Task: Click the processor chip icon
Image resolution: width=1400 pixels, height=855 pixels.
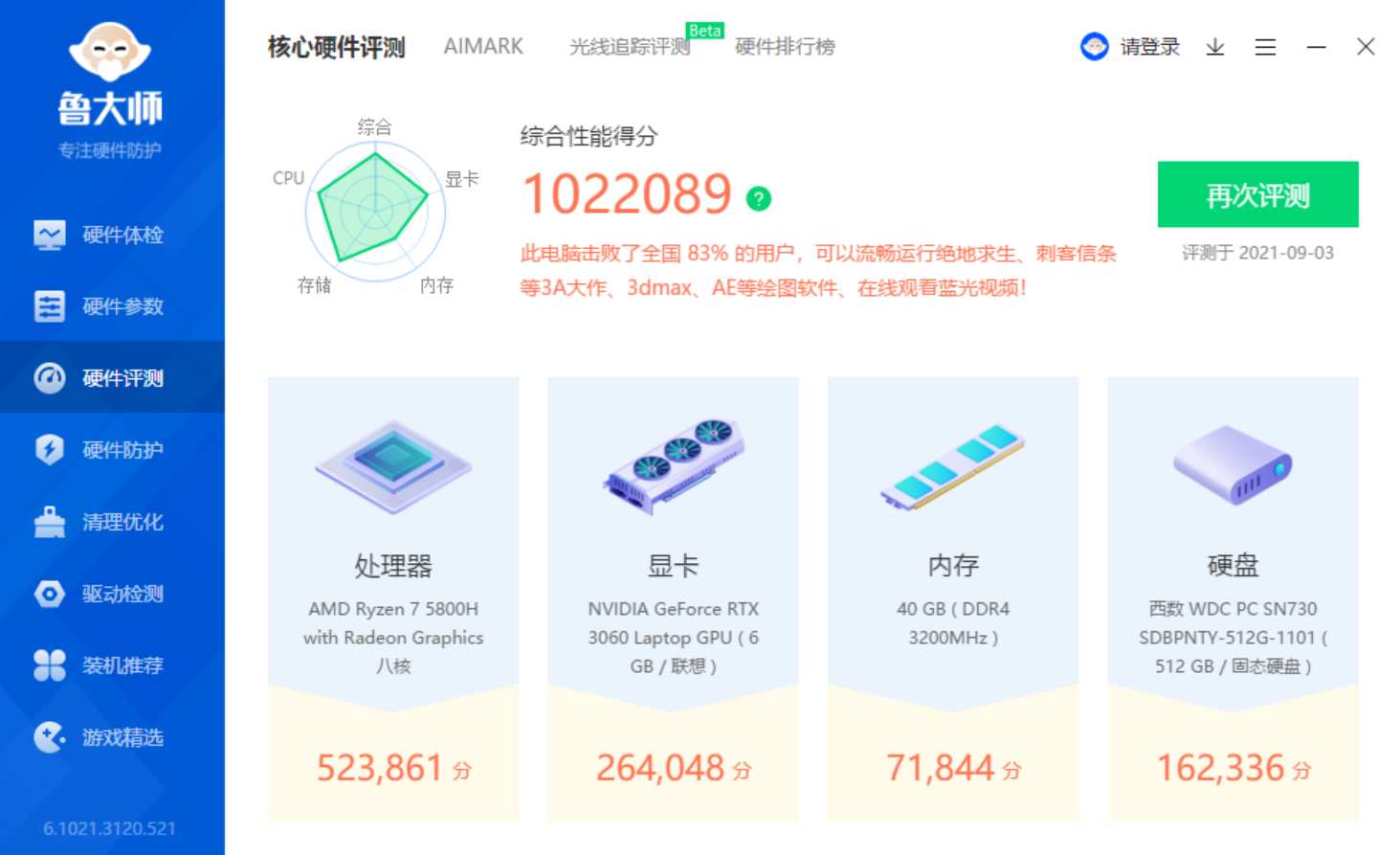Action: tap(393, 465)
